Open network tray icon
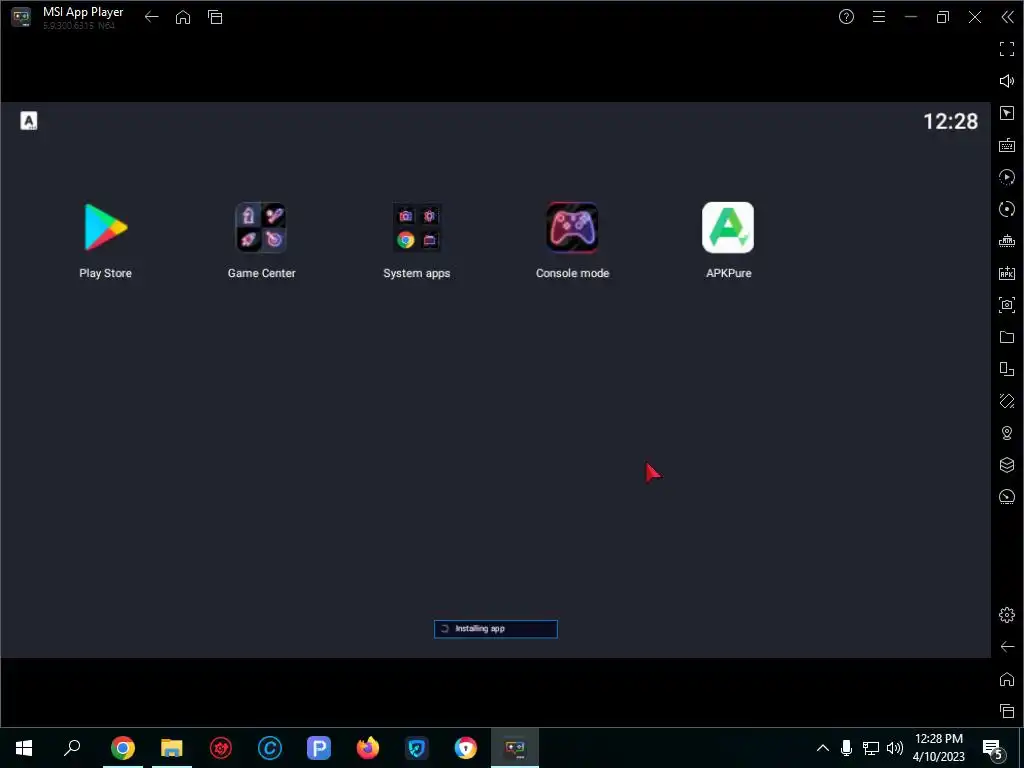This screenshot has height=768, width=1024. point(871,748)
